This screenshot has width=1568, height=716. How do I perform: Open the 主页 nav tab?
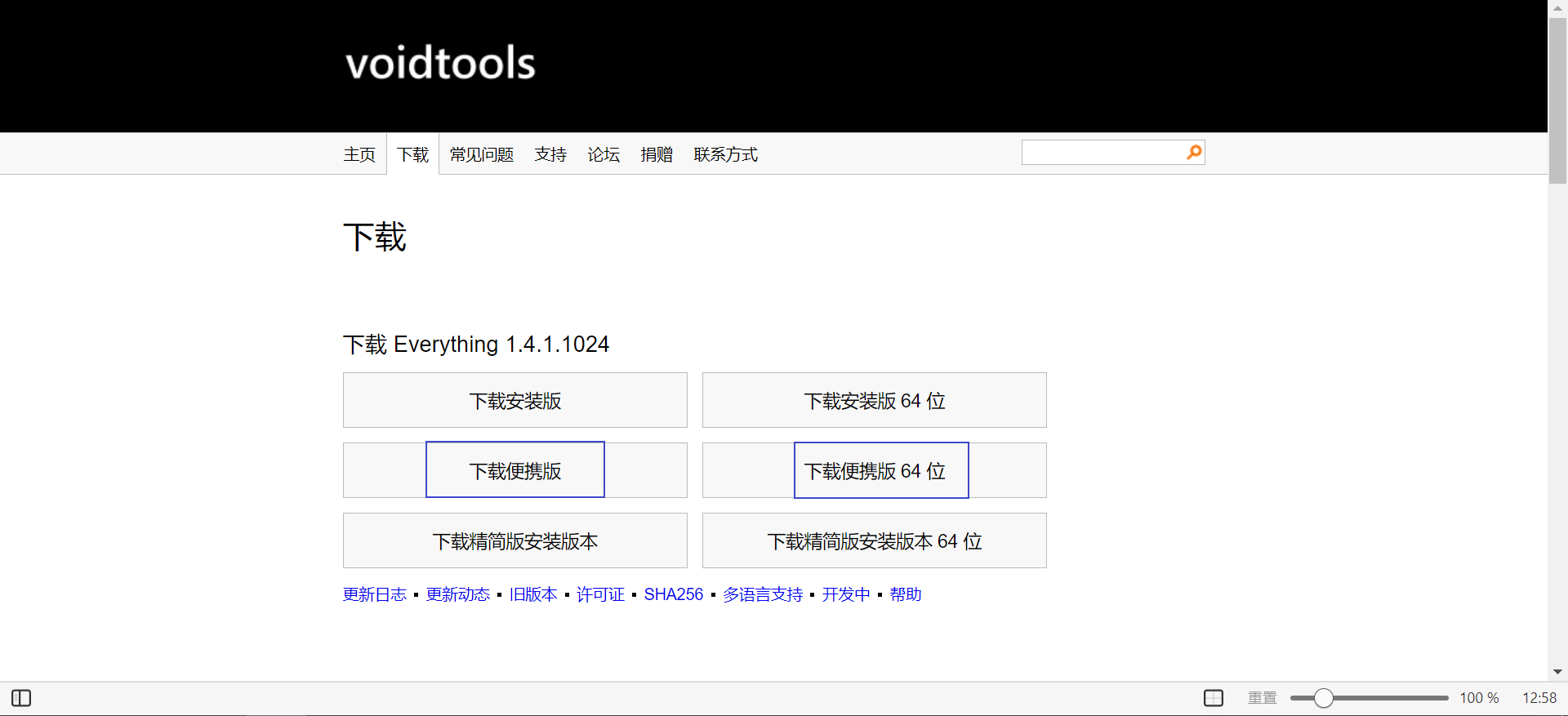359,154
